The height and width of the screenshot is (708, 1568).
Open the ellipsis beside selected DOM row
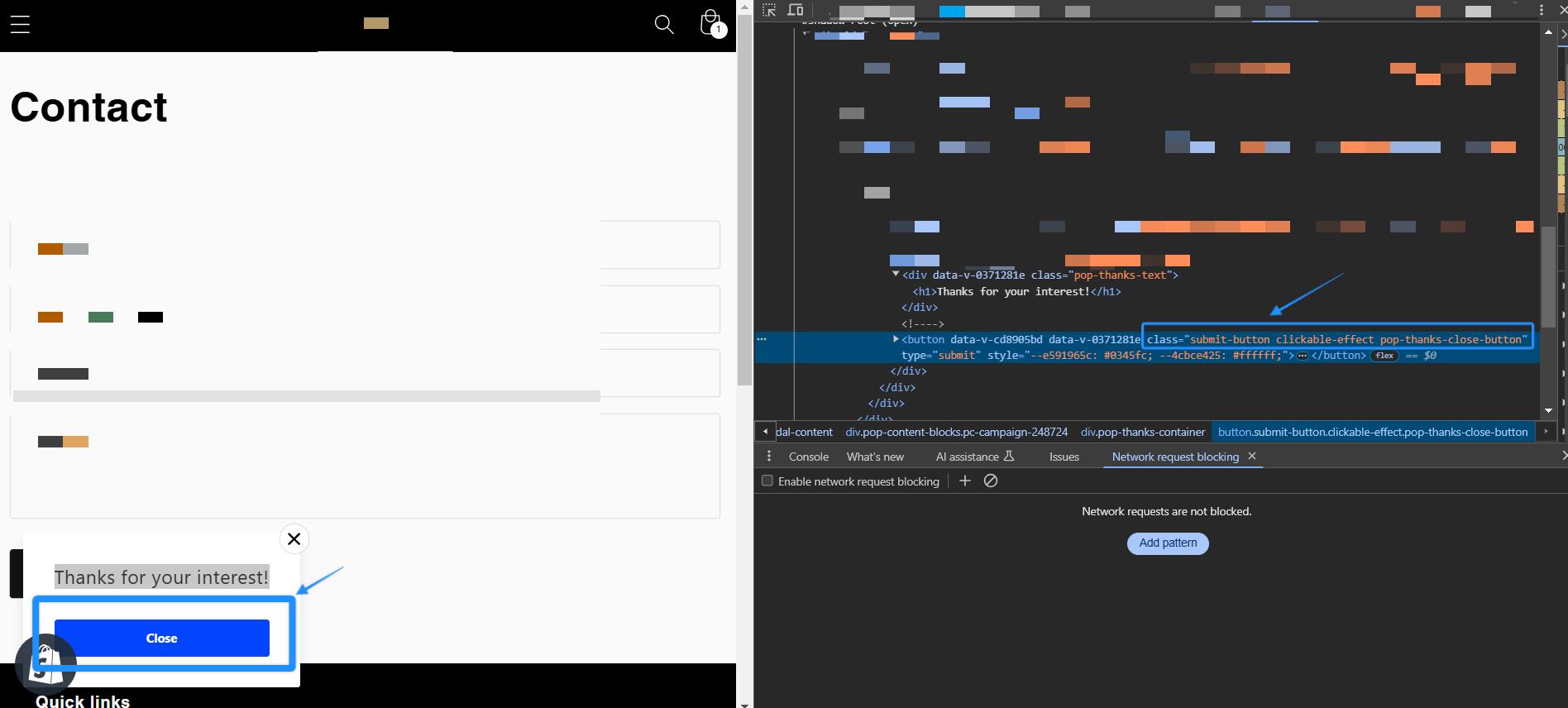[762, 339]
